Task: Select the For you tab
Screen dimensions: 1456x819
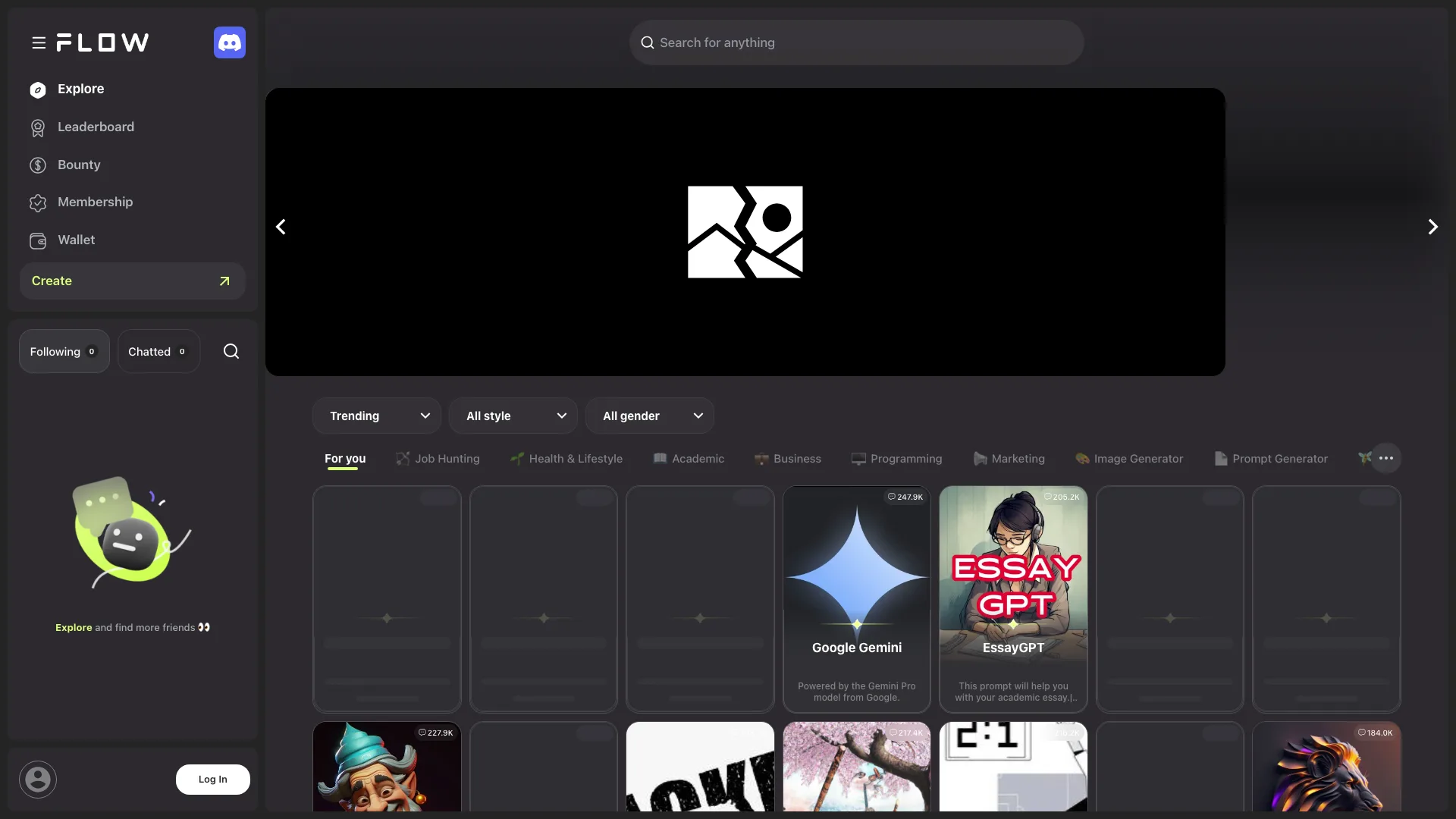Action: (x=345, y=459)
